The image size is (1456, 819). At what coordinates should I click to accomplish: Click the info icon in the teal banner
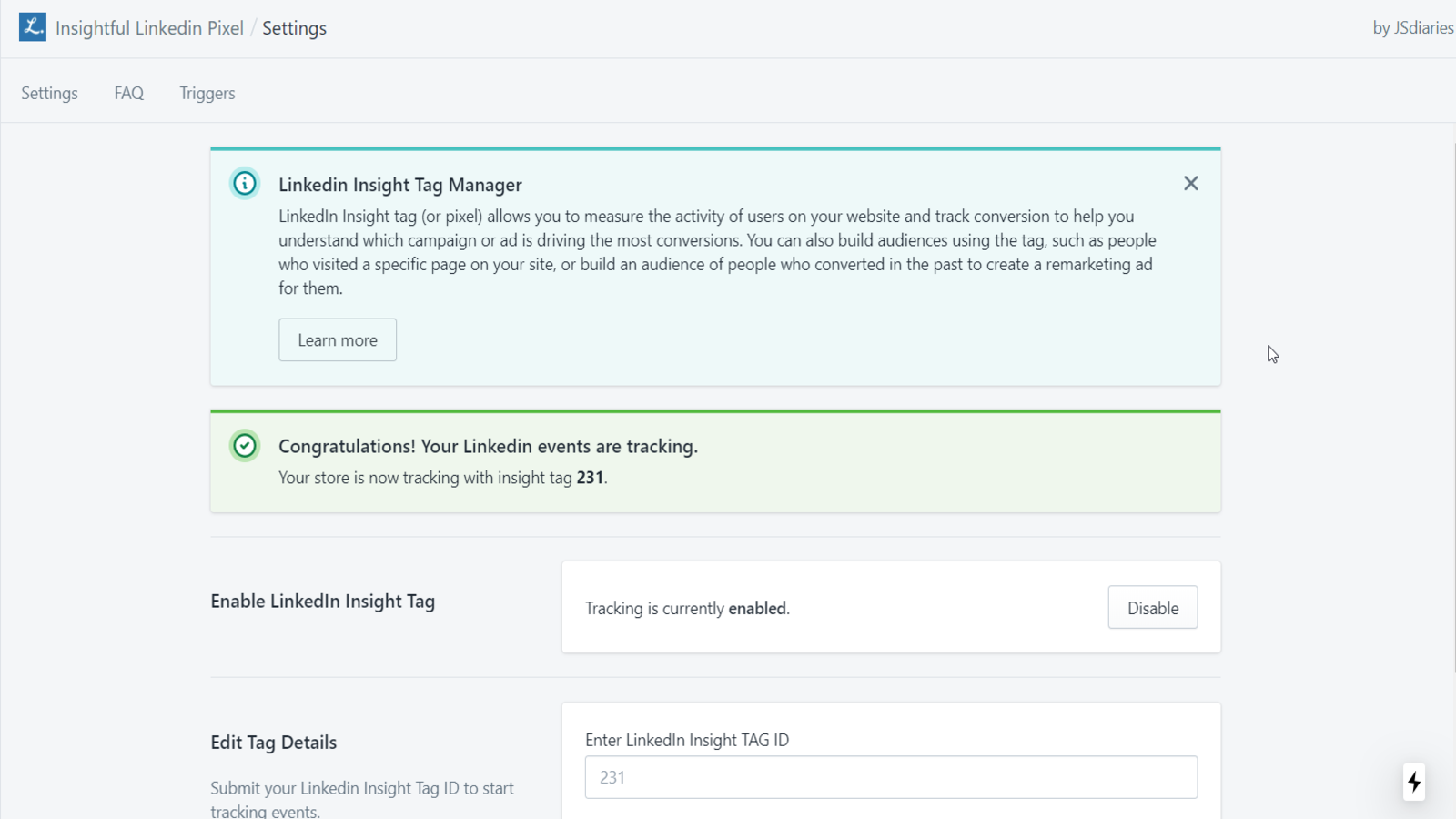245,184
